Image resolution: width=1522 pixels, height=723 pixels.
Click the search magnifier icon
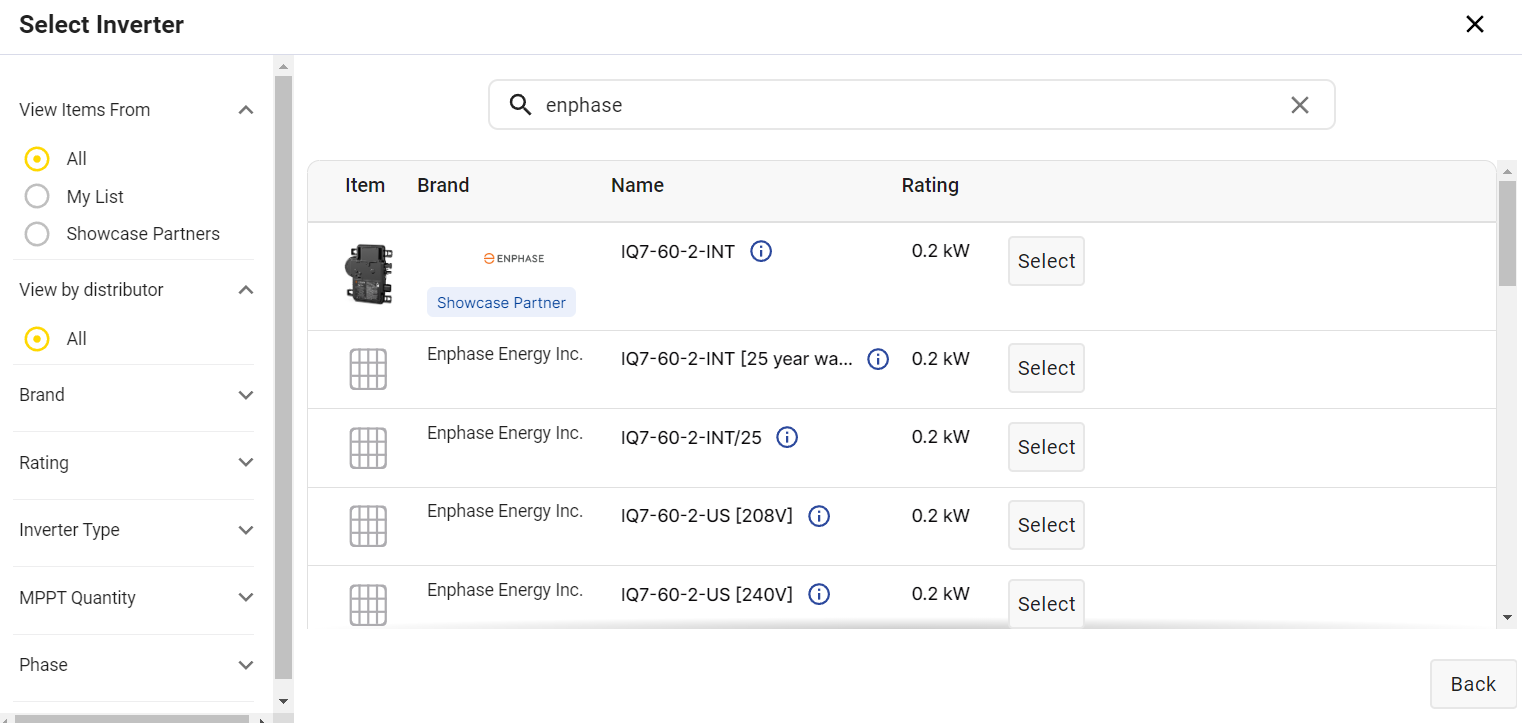pyautogui.click(x=520, y=105)
